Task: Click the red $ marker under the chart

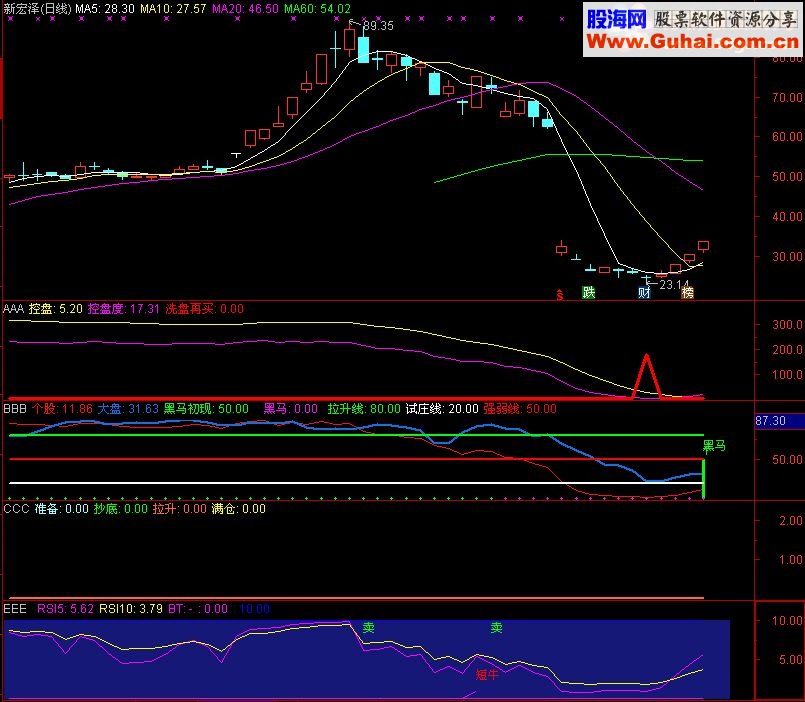Action: [560, 294]
